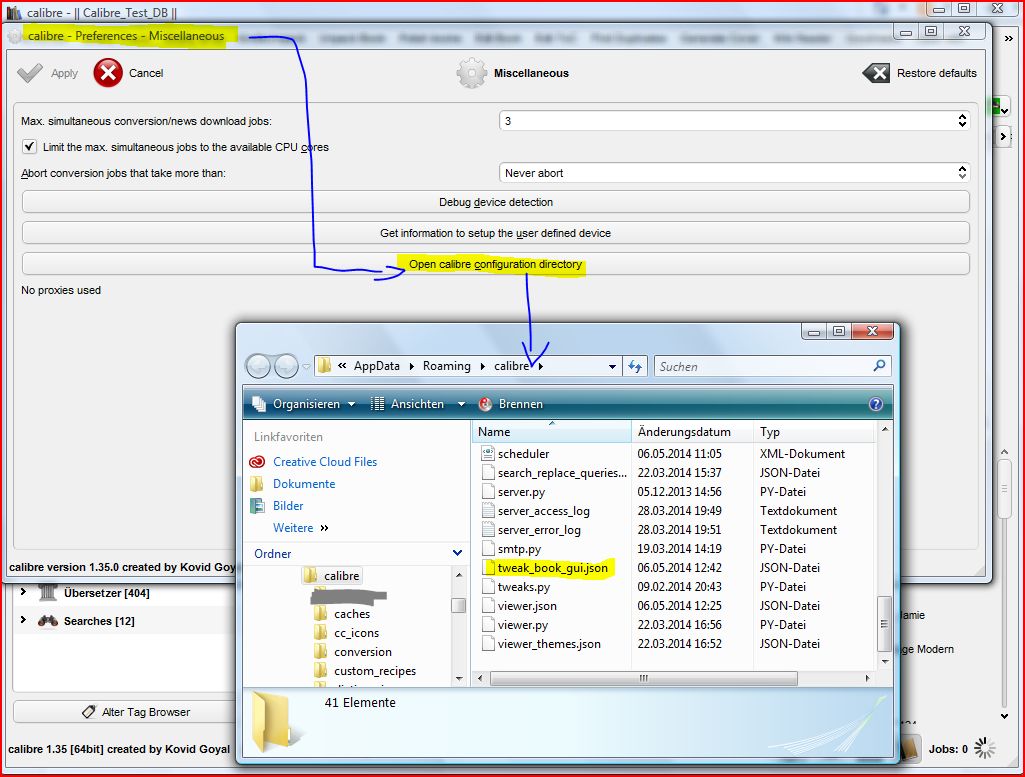
Task: Click the Explorer forward arrow button
Action: (x=286, y=366)
